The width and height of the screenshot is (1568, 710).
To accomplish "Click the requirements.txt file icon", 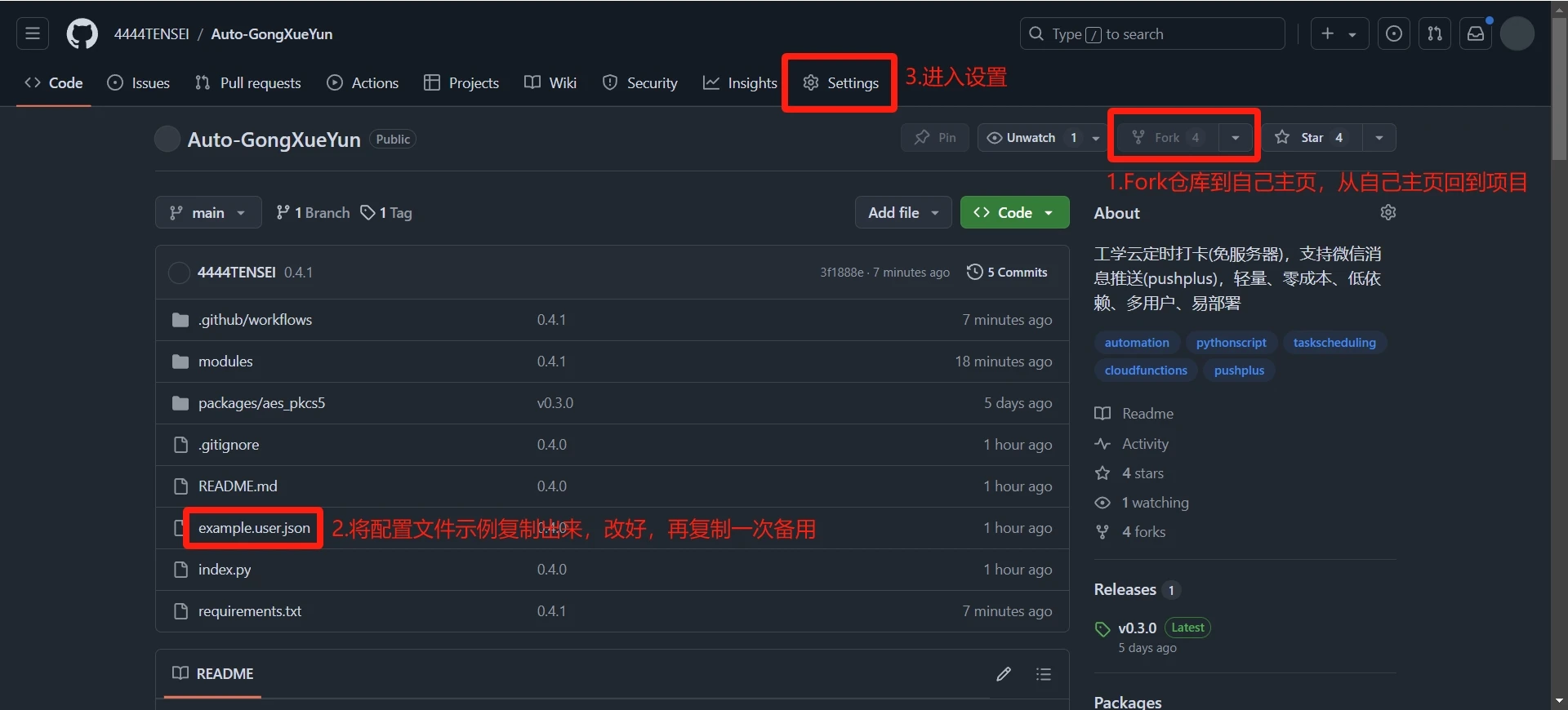I will pyautogui.click(x=180, y=611).
